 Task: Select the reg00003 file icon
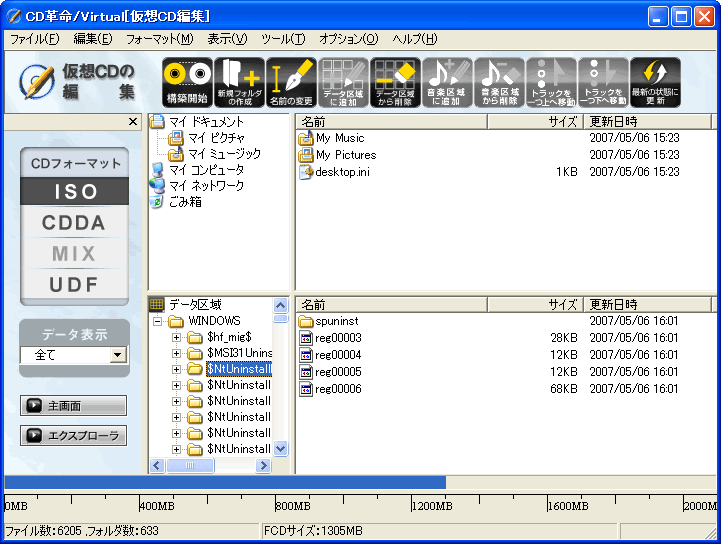point(305,338)
